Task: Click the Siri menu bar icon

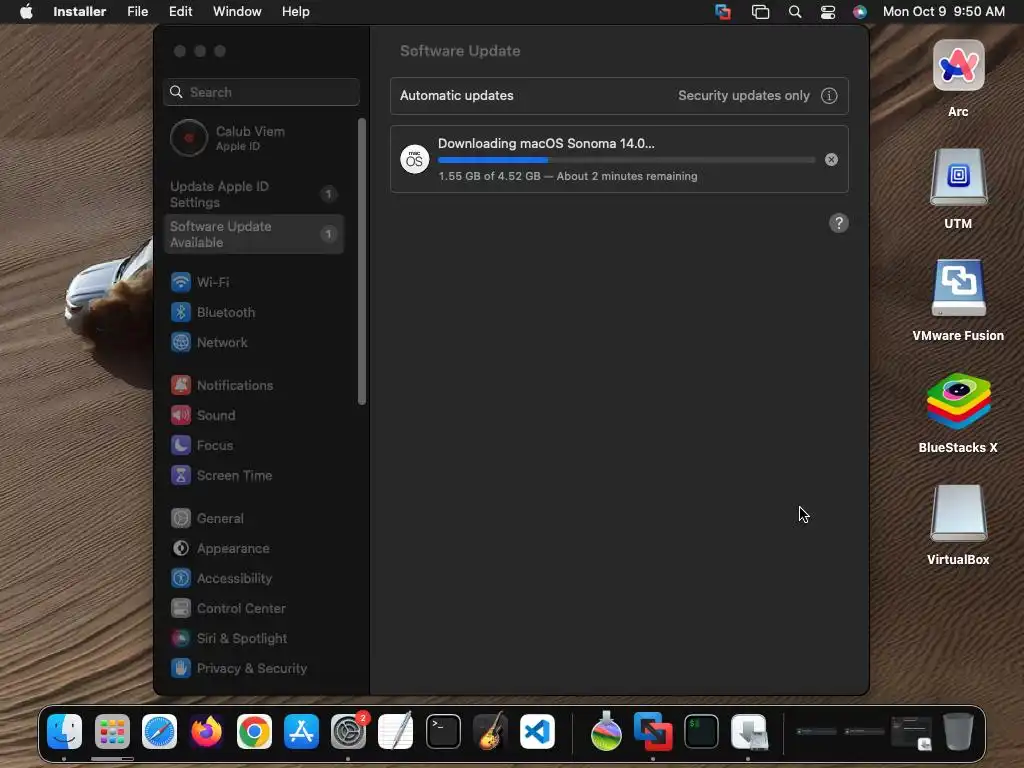Action: (860, 12)
